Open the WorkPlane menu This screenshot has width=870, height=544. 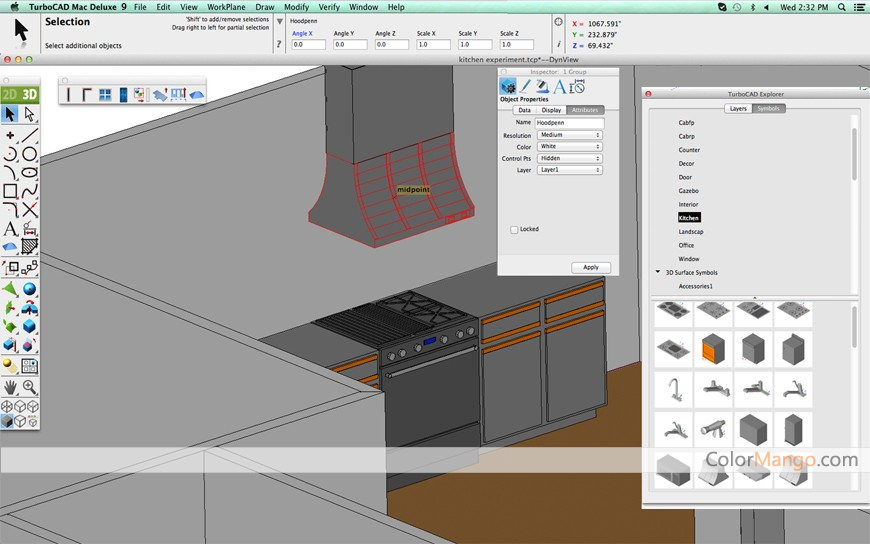(x=226, y=7)
